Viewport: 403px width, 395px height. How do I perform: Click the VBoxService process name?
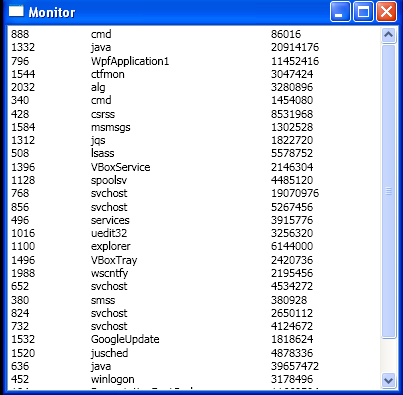tap(121, 167)
